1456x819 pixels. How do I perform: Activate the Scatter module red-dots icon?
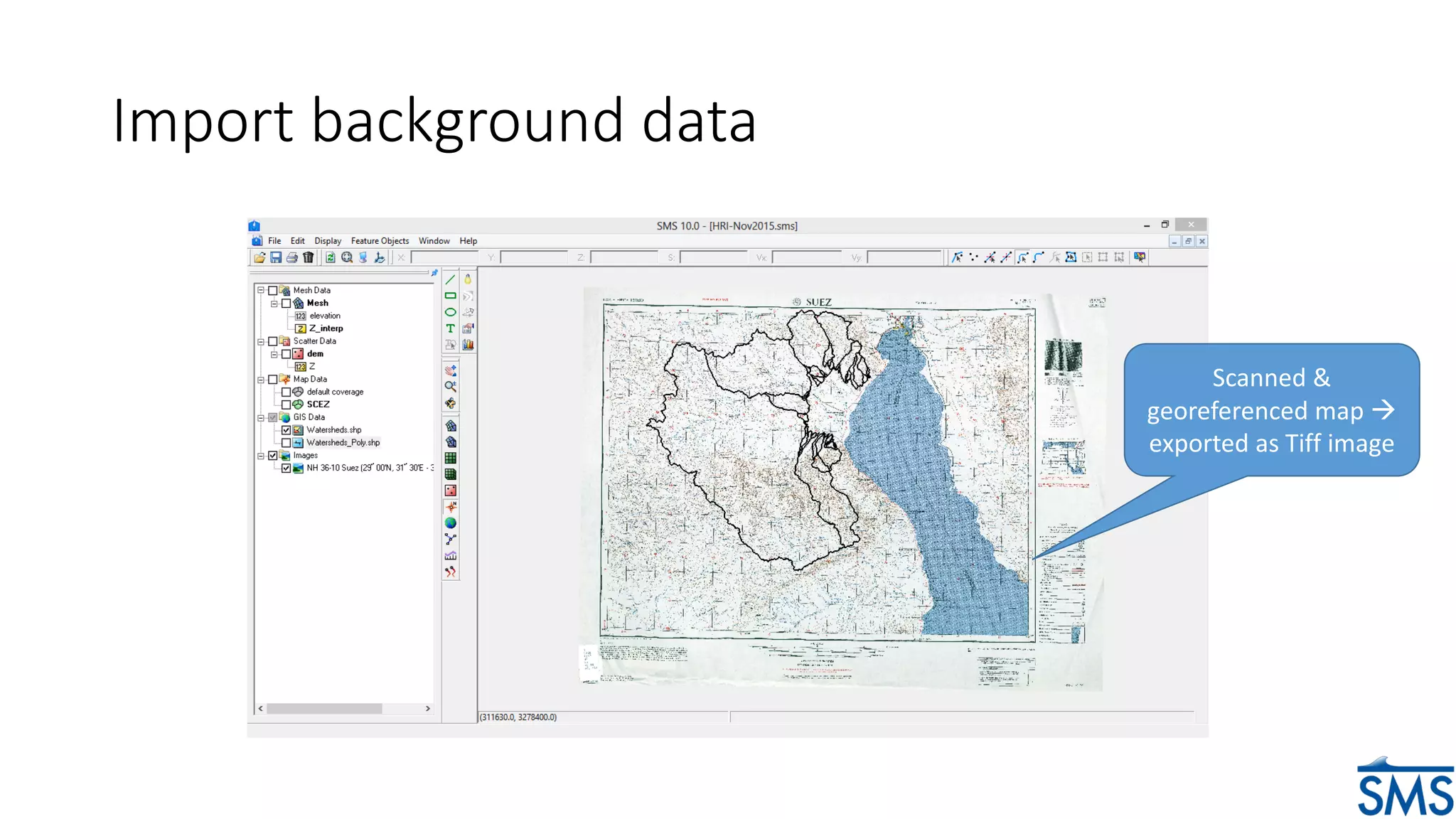tap(450, 491)
